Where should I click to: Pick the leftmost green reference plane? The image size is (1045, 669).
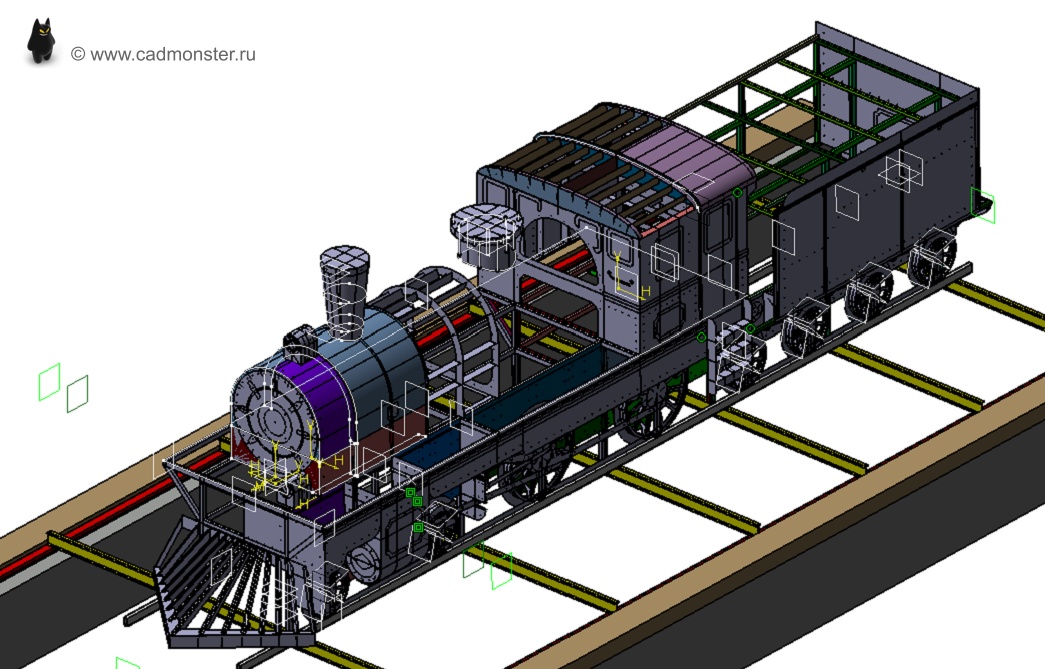point(49,382)
